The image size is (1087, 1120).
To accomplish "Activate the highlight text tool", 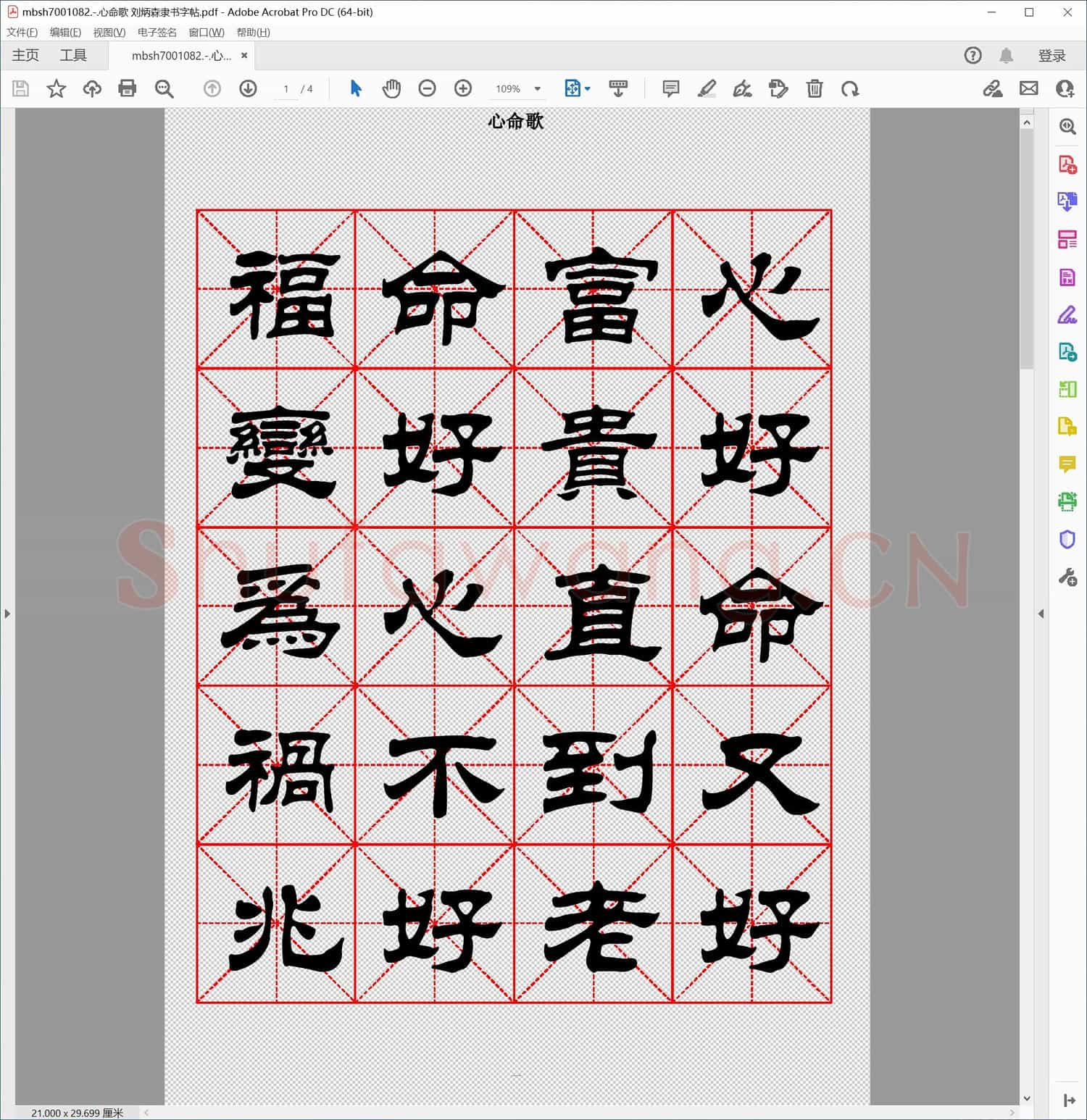I will coord(708,88).
